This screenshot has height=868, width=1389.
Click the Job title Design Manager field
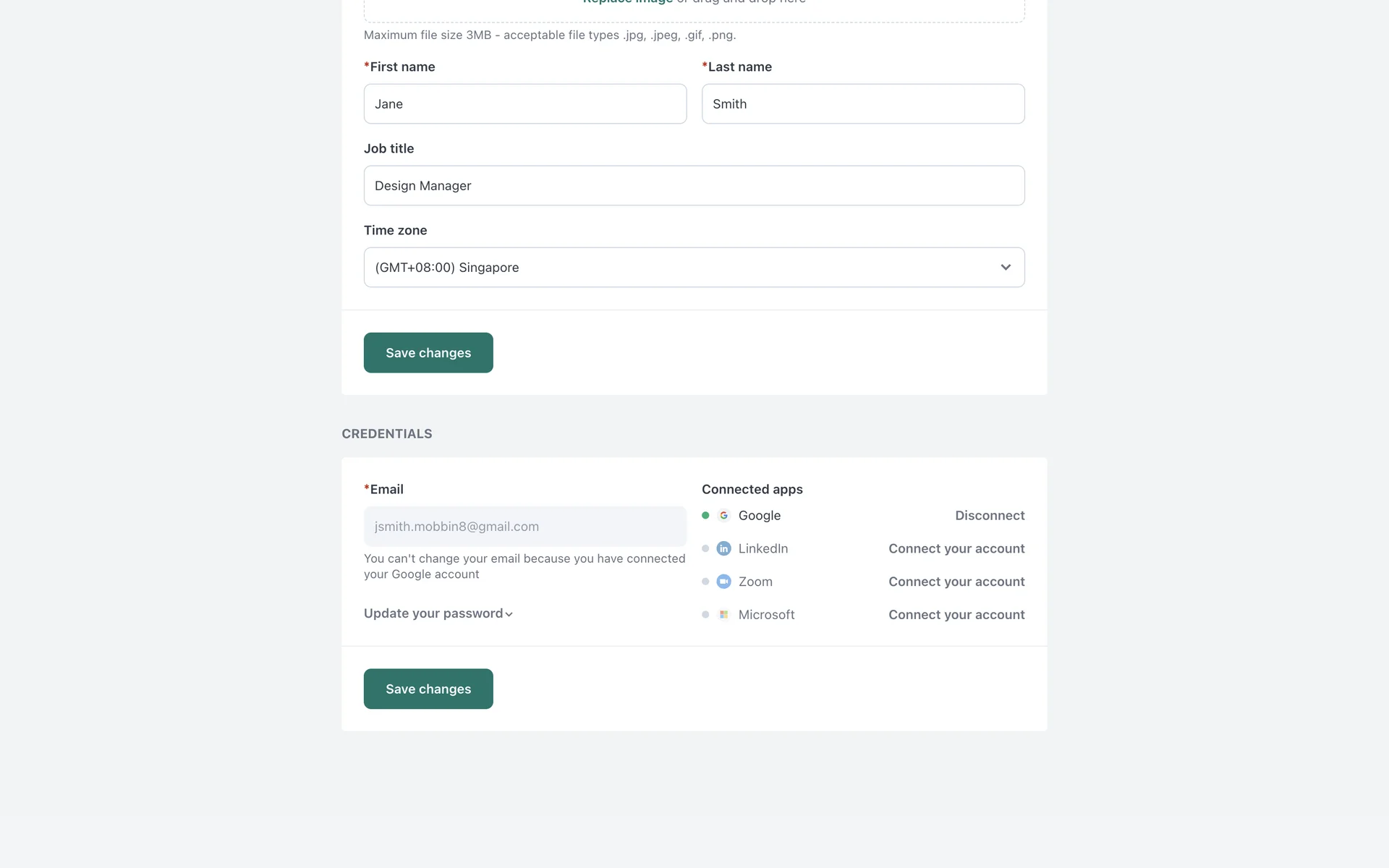pyautogui.click(x=693, y=186)
